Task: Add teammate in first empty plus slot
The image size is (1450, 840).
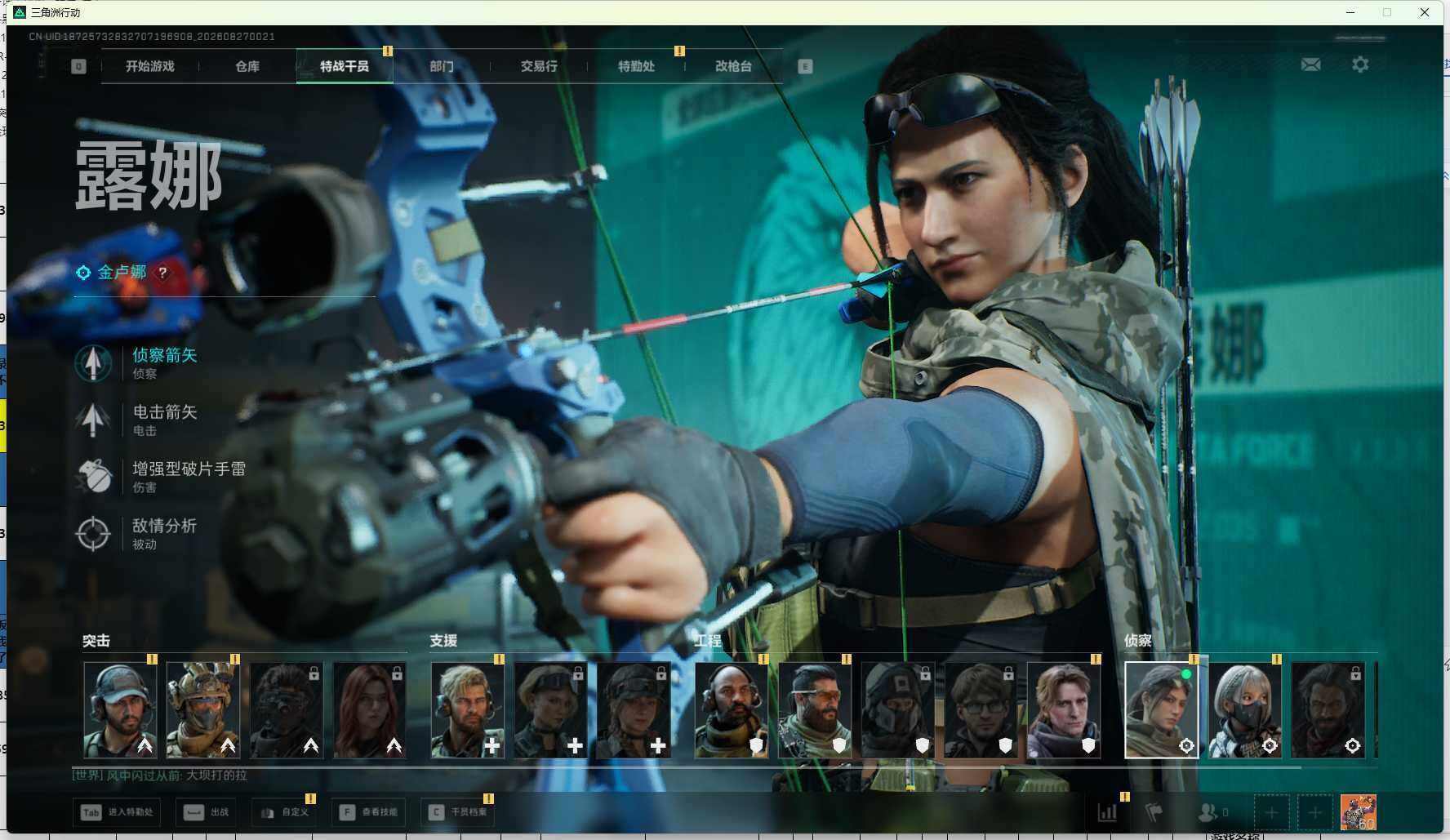Action: click(1271, 812)
